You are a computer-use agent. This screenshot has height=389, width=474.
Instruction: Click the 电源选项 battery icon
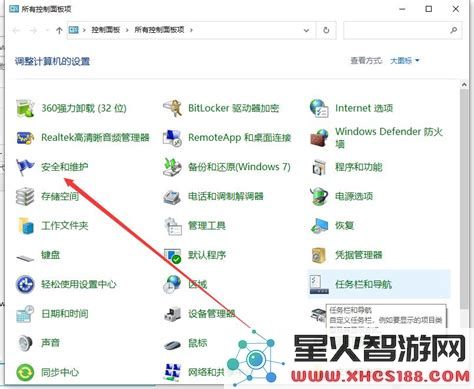(x=319, y=196)
